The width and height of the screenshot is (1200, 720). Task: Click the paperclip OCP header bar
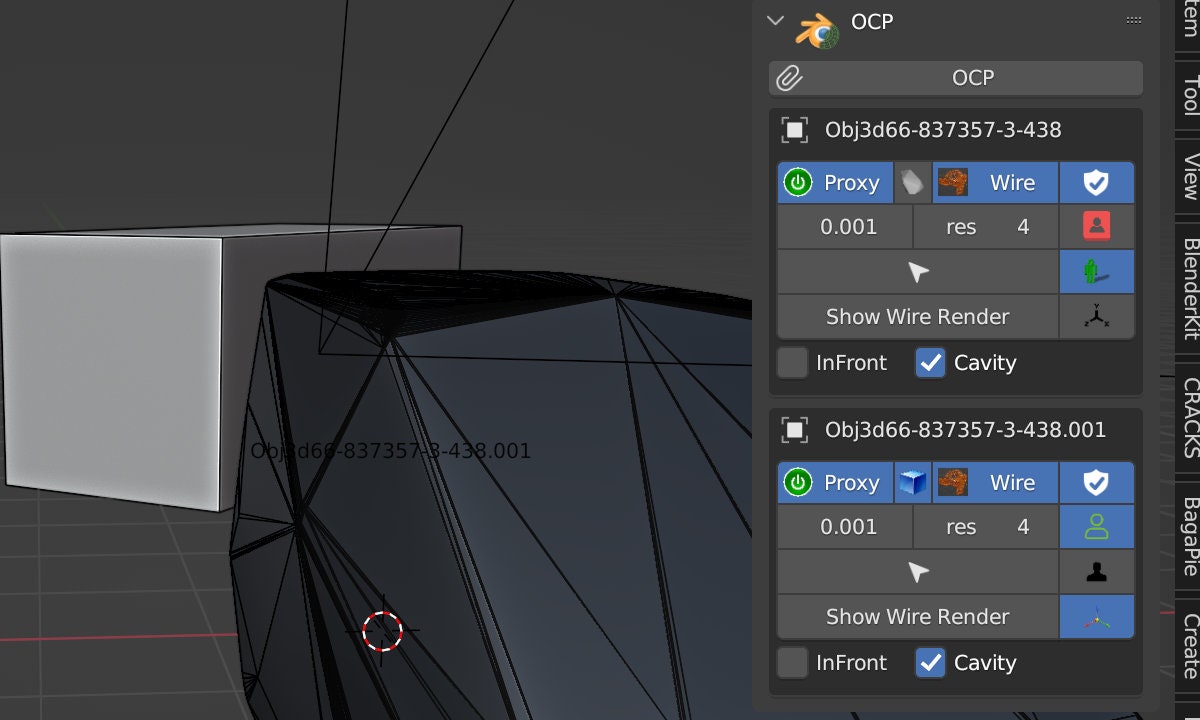pos(955,77)
